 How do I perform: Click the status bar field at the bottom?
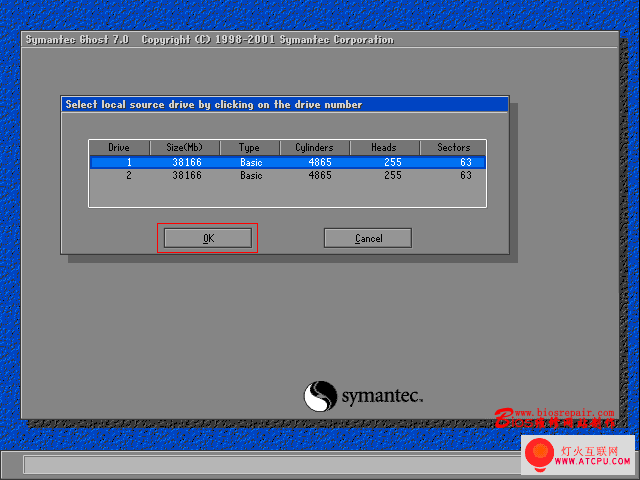(x=272, y=464)
